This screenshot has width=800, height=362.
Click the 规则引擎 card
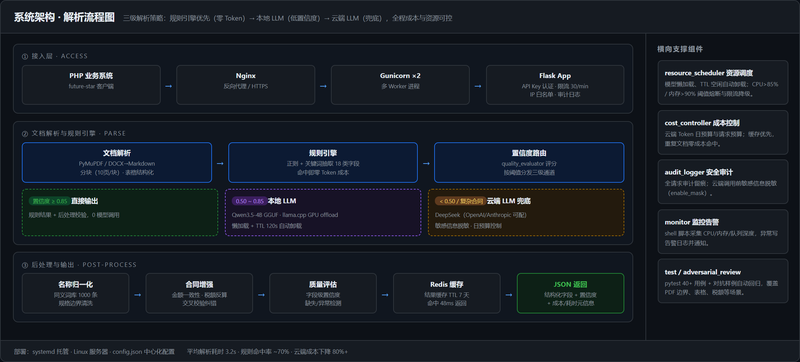click(x=323, y=162)
